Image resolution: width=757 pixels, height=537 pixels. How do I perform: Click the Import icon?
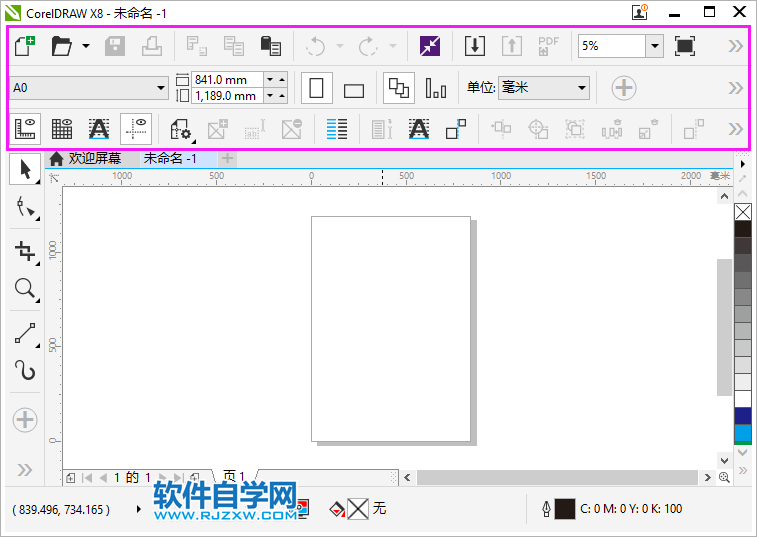click(x=475, y=46)
